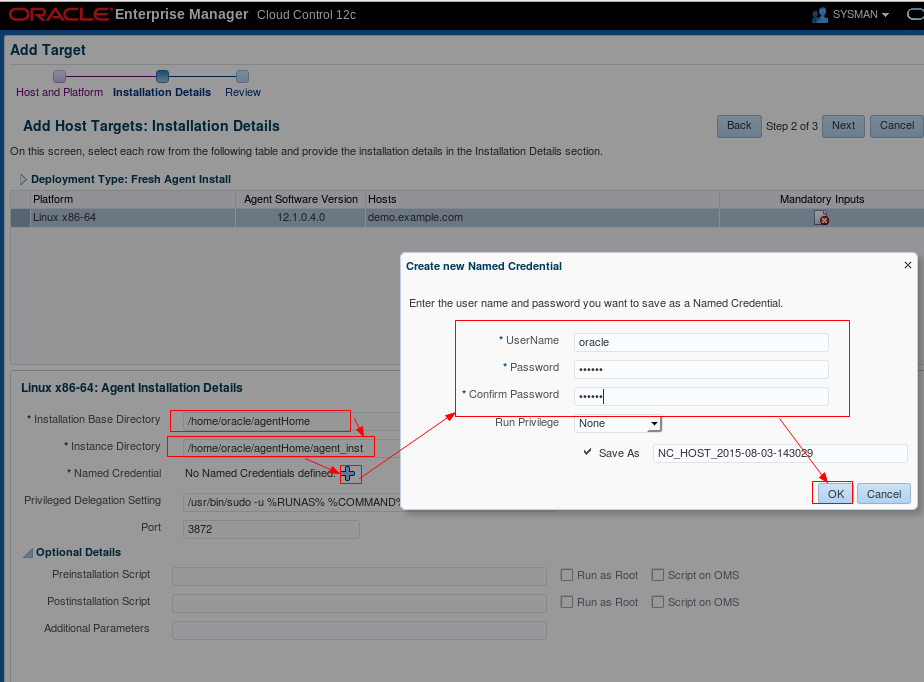Viewport: 924px width, 682px height.
Task: Check Run as Root for Preinstallation Script
Action: pos(567,575)
